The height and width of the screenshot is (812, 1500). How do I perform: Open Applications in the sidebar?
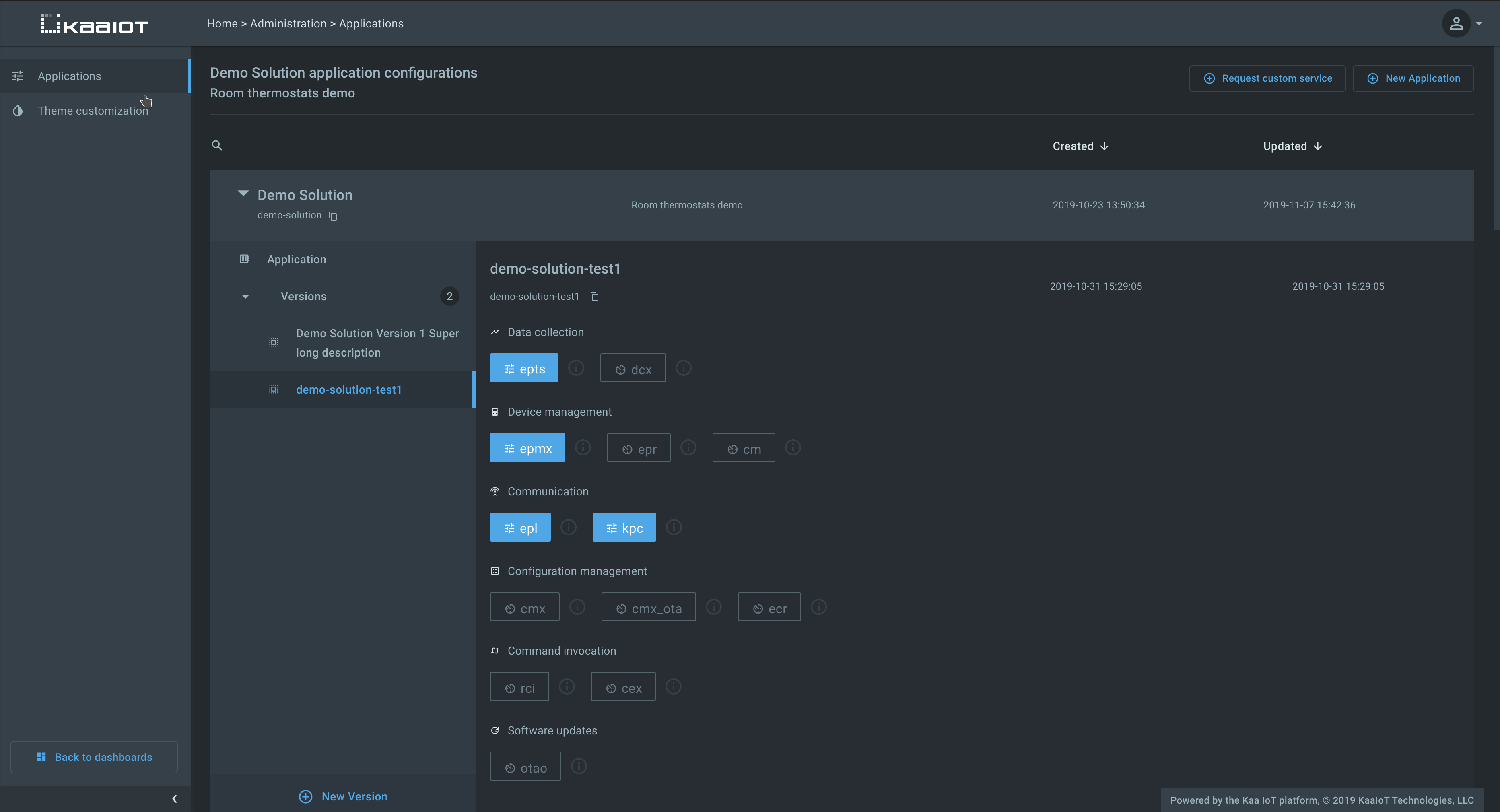click(95, 76)
